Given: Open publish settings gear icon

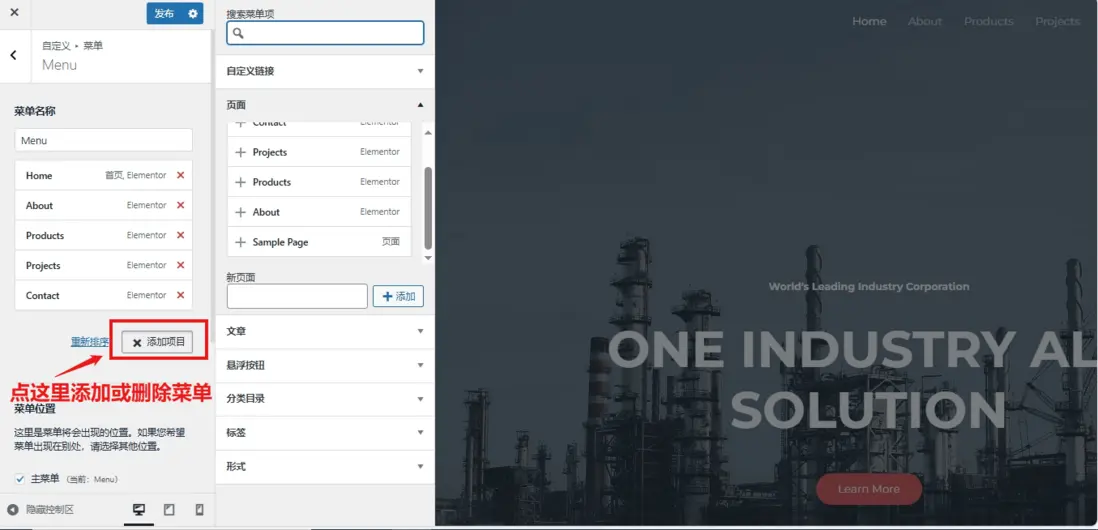Looking at the screenshot, I should coord(193,13).
